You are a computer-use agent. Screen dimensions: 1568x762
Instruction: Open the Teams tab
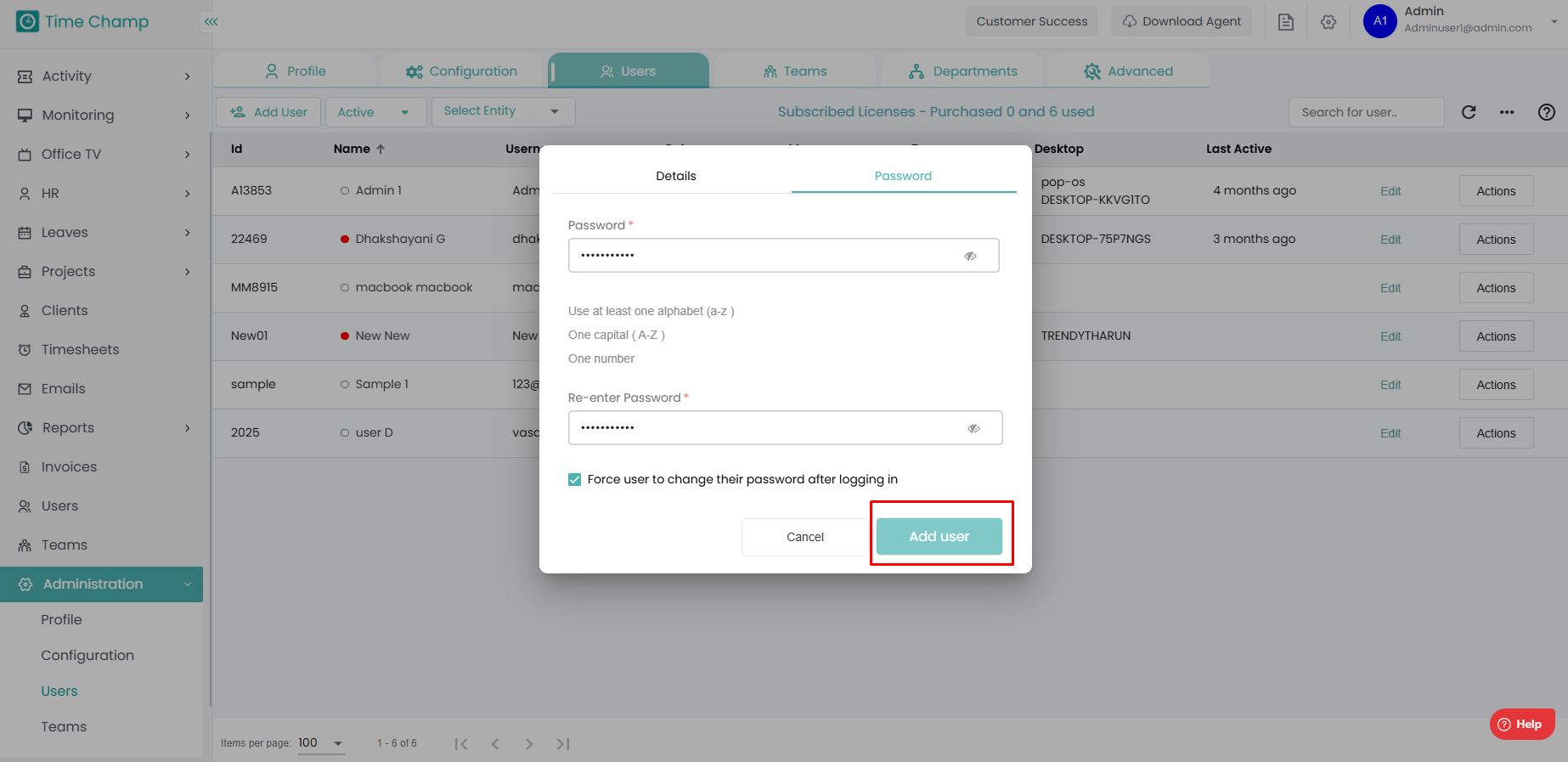click(794, 71)
